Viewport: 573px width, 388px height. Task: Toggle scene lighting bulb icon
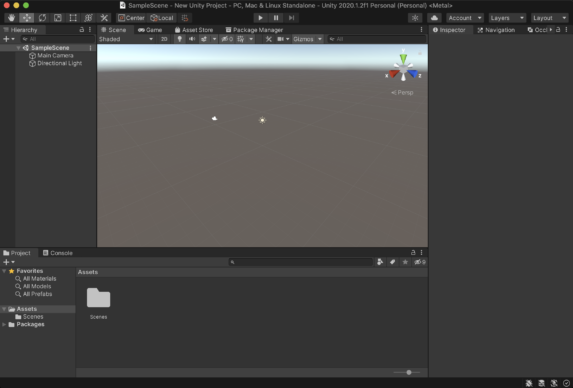pos(179,39)
